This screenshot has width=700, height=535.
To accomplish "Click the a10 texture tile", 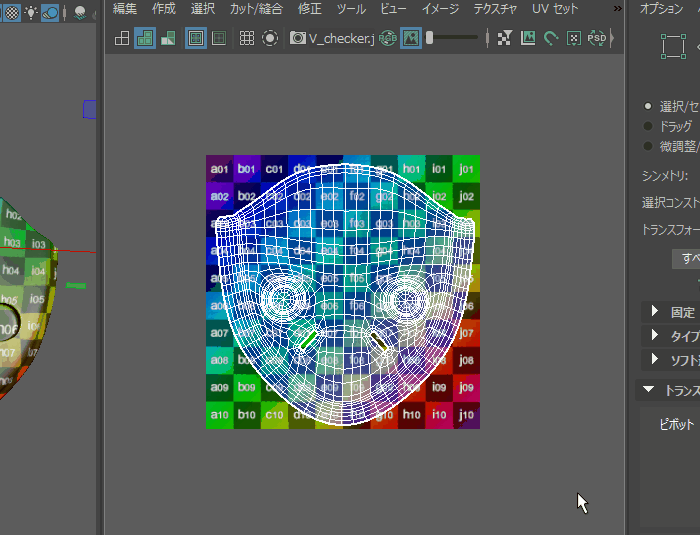I will 219,415.
